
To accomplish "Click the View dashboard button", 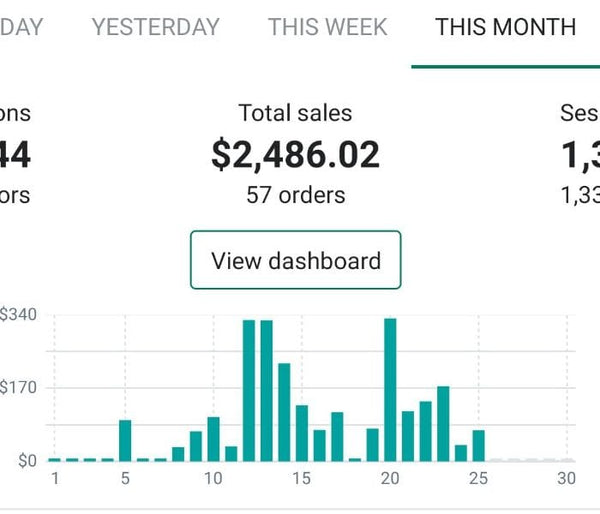I will tap(295, 260).
